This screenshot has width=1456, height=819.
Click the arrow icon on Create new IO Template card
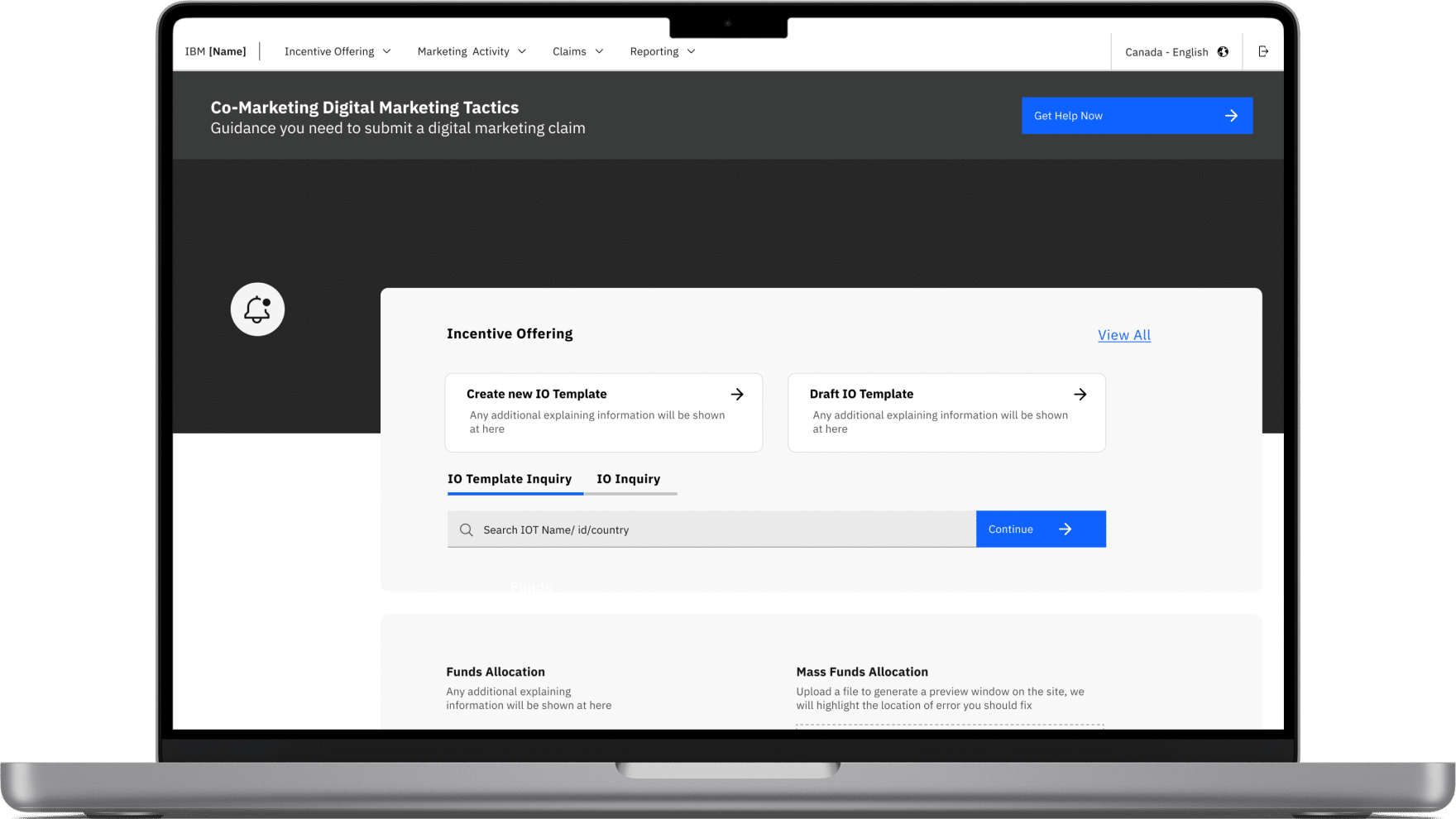point(737,394)
